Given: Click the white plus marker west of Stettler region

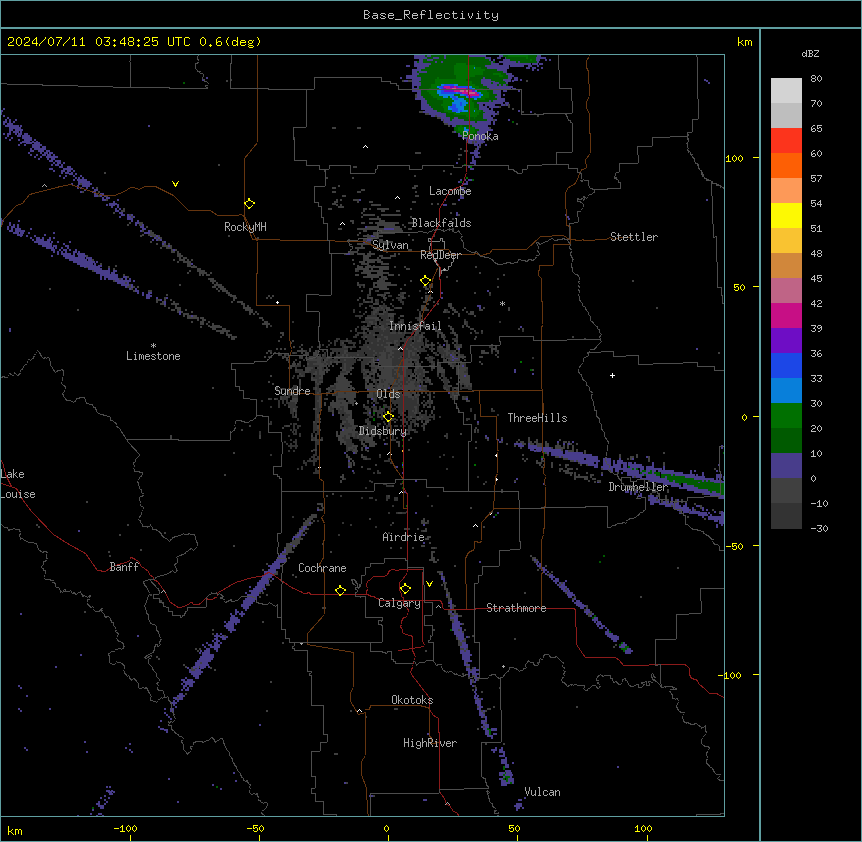Looking at the screenshot, I should pyautogui.click(x=612, y=375).
